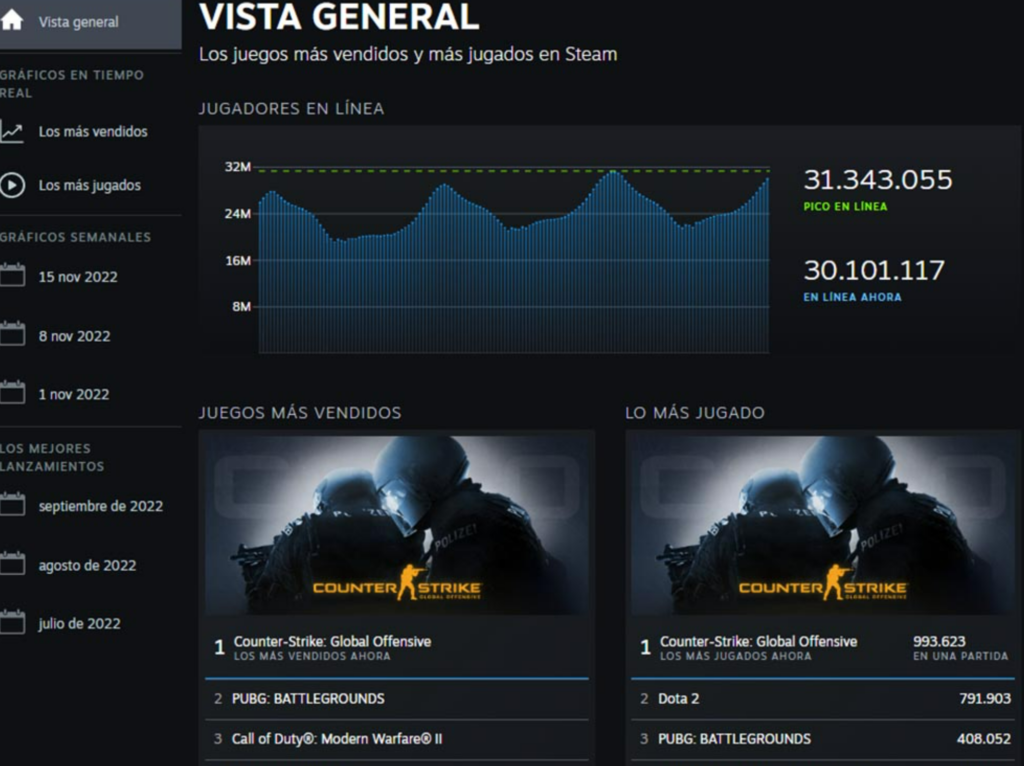Click the calendar icon beside agosto de 2022

click(12, 564)
